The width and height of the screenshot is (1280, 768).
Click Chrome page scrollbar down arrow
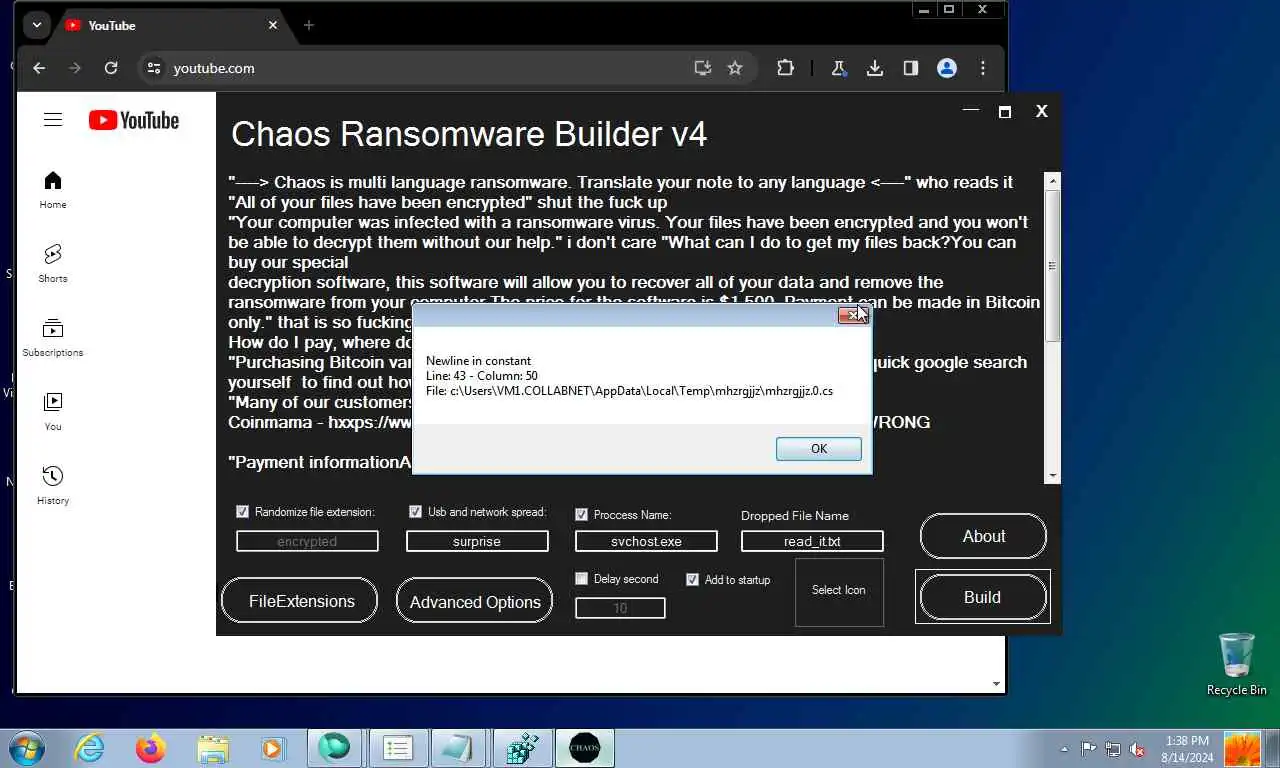pos(996,685)
